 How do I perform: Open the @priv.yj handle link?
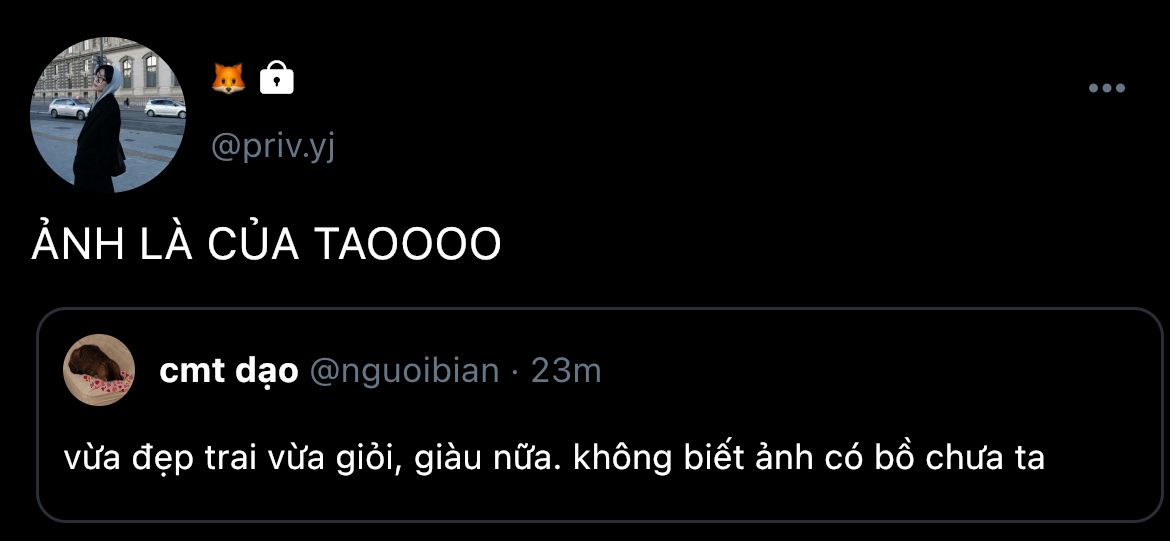(x=273, y=147)
